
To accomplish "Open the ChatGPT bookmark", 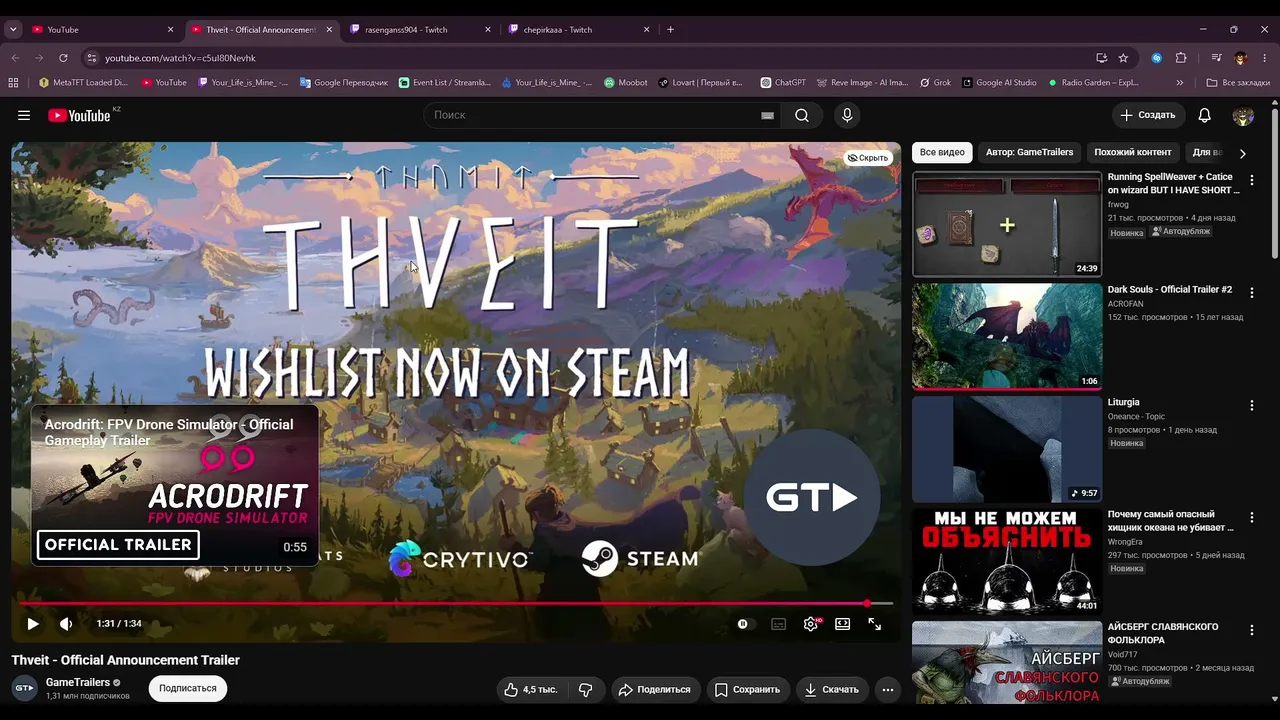I will [x=783, y=83].
